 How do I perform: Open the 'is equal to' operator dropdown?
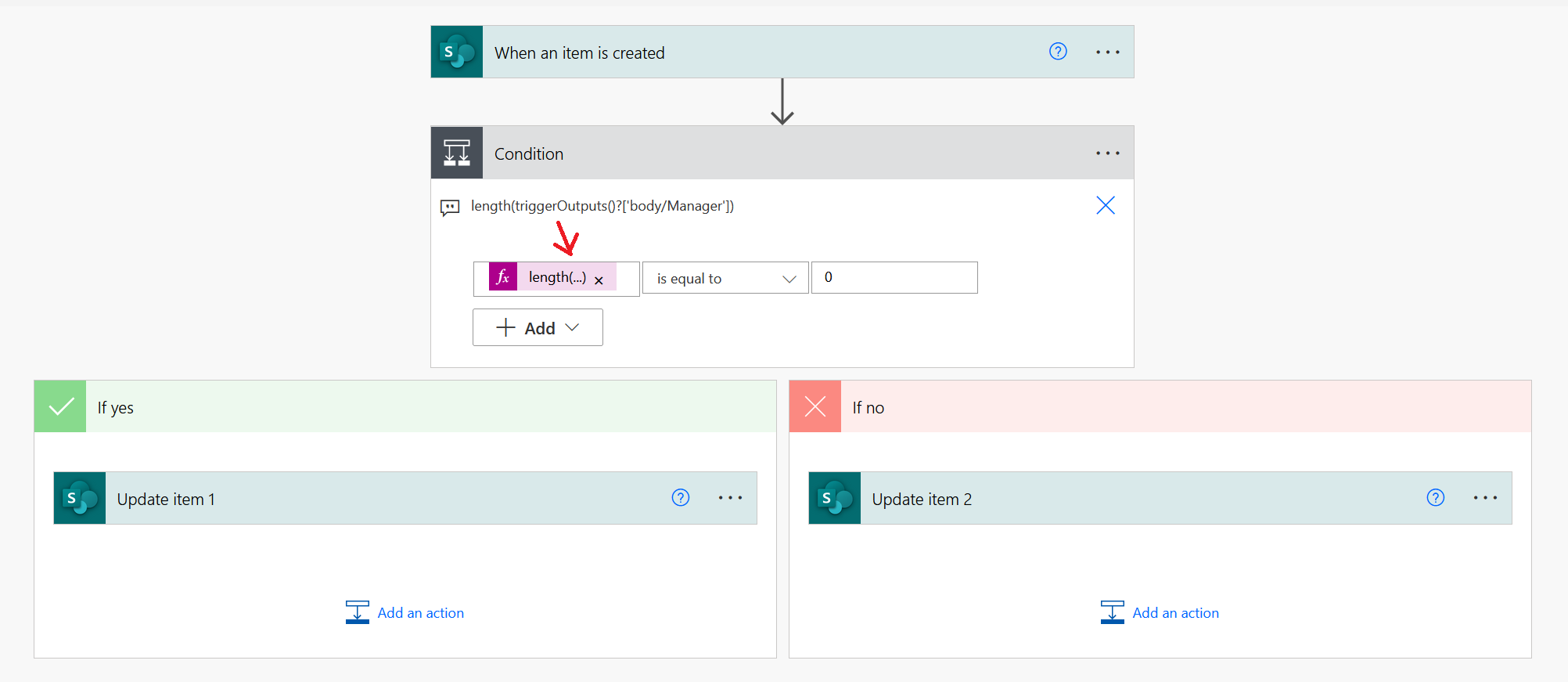tap(725, 278)
